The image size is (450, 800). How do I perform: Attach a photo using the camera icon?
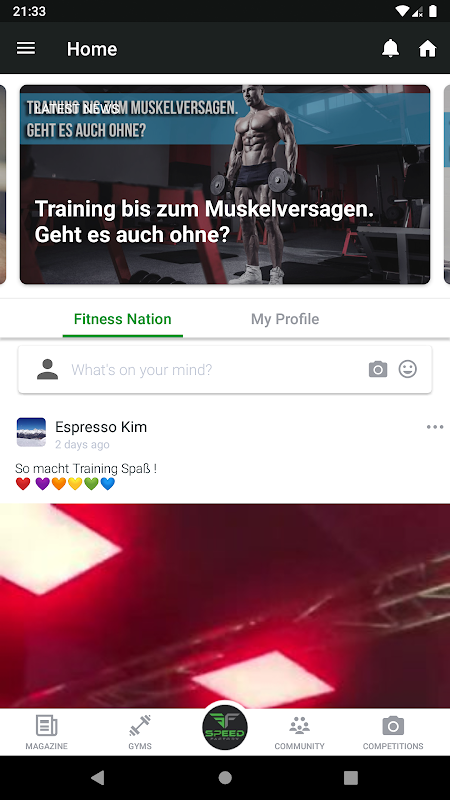click(x=378, y=369)
